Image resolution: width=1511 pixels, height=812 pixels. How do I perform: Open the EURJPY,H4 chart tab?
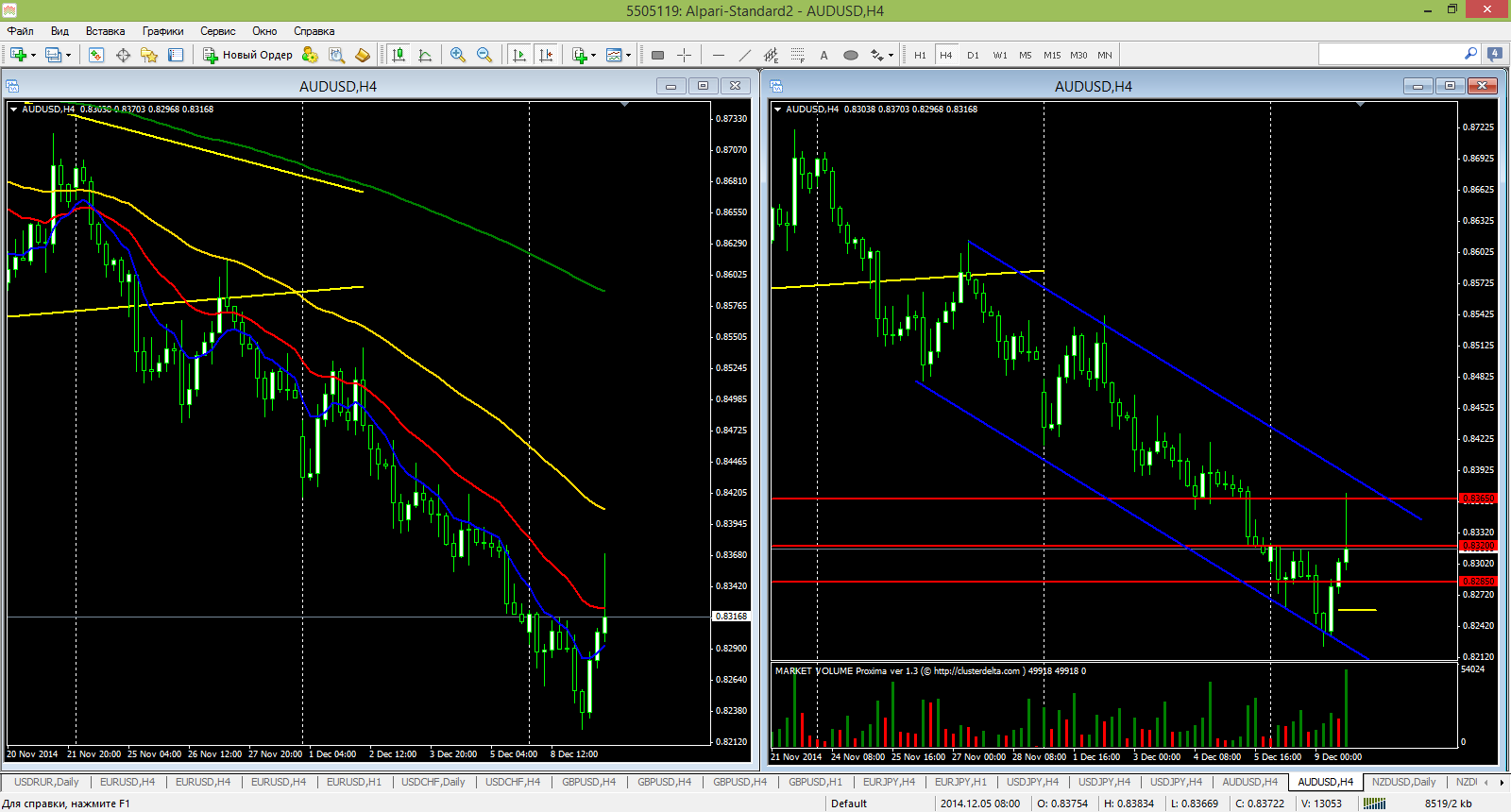889,782
